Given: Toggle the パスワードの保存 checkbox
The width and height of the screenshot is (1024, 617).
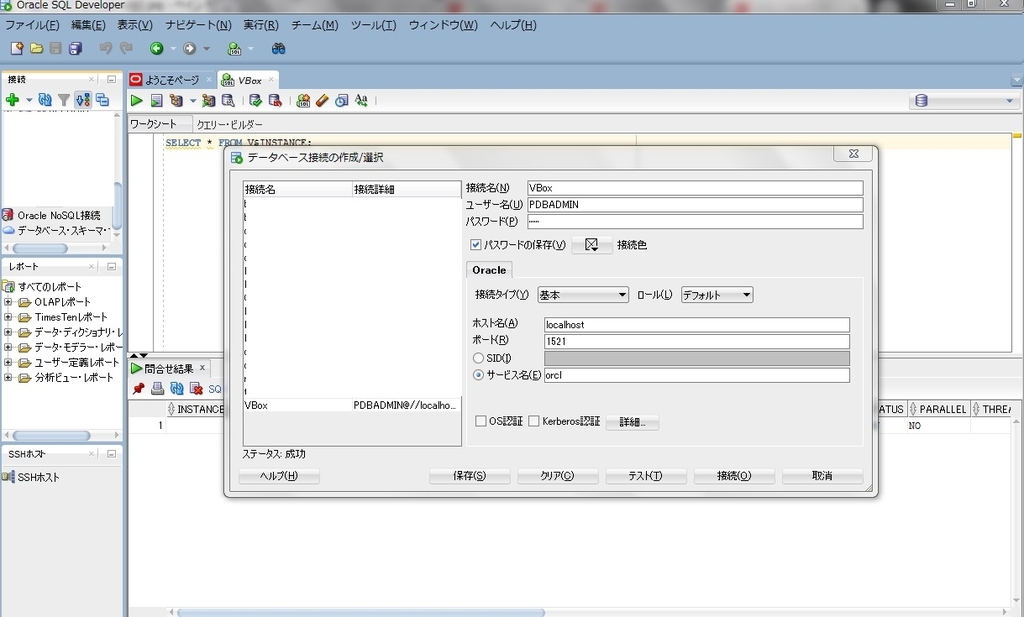Looking at the screenshot, I should [475, 245].
